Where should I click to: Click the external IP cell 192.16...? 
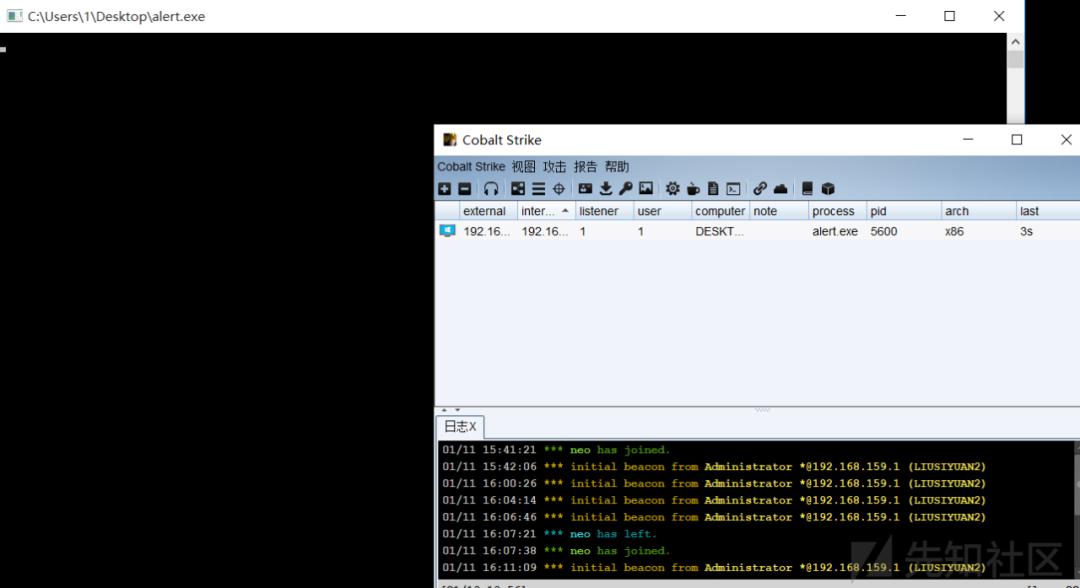pyautogui.click(x=486, y=231)
